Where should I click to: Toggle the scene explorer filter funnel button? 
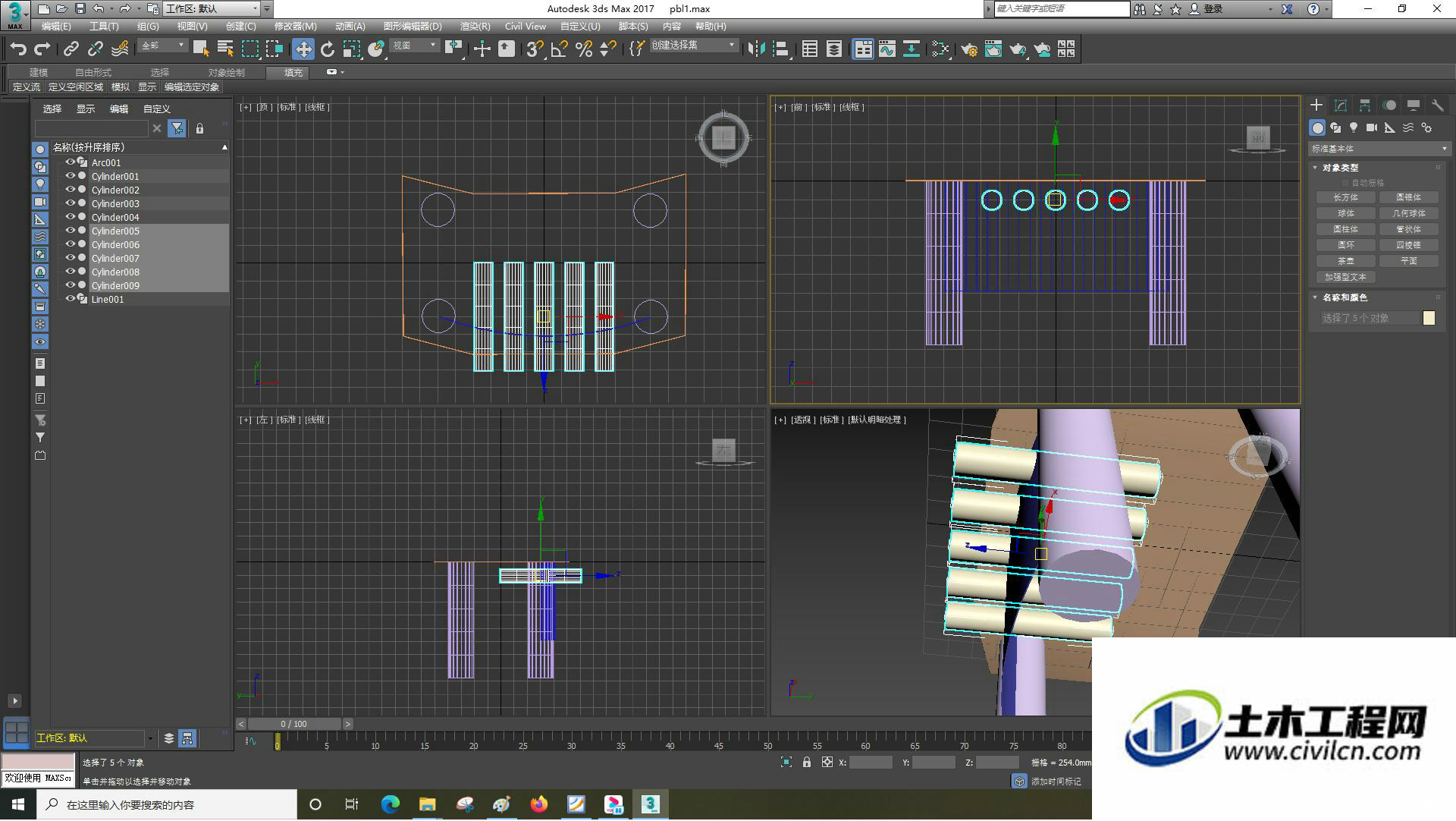(x=177, y=128)
